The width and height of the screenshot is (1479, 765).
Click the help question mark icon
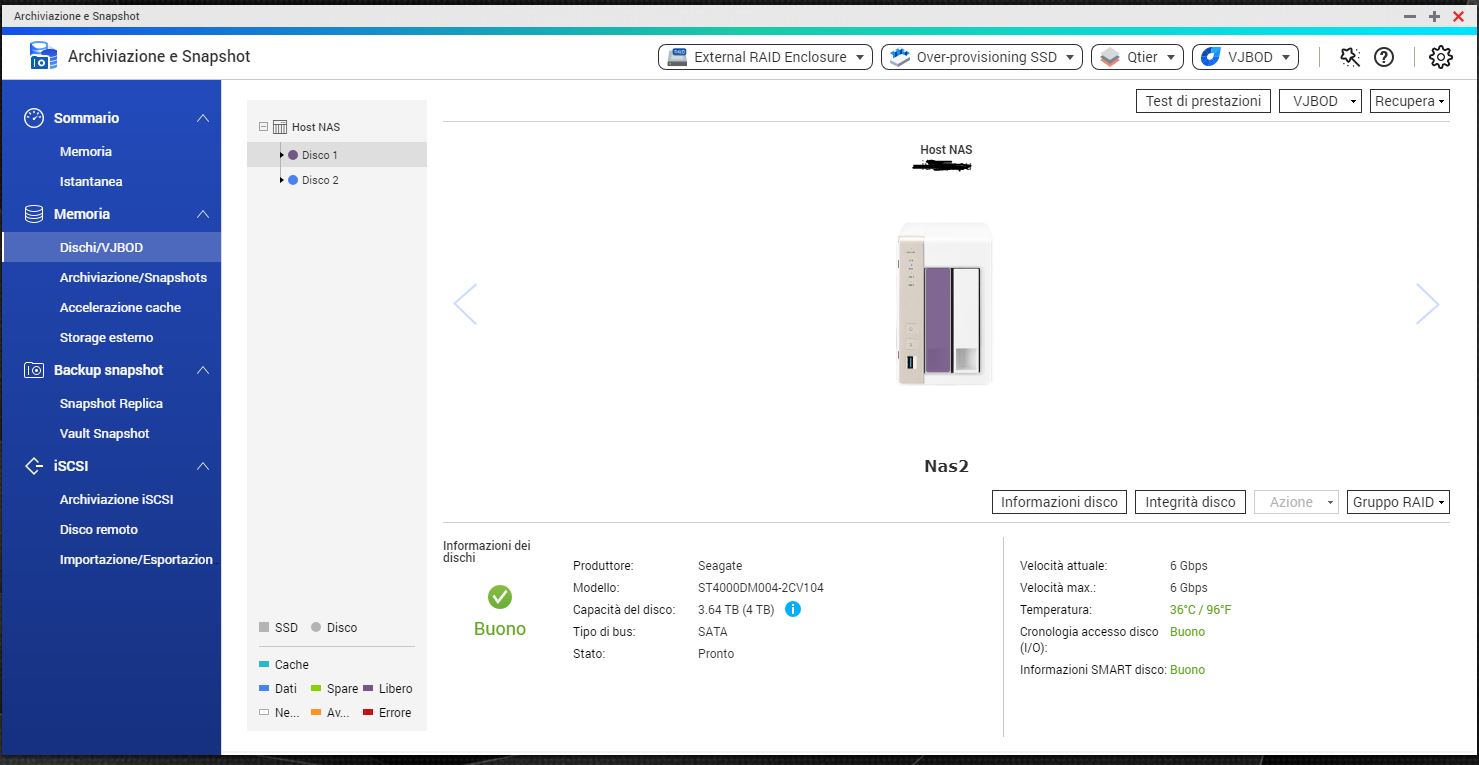[1384, 57]
